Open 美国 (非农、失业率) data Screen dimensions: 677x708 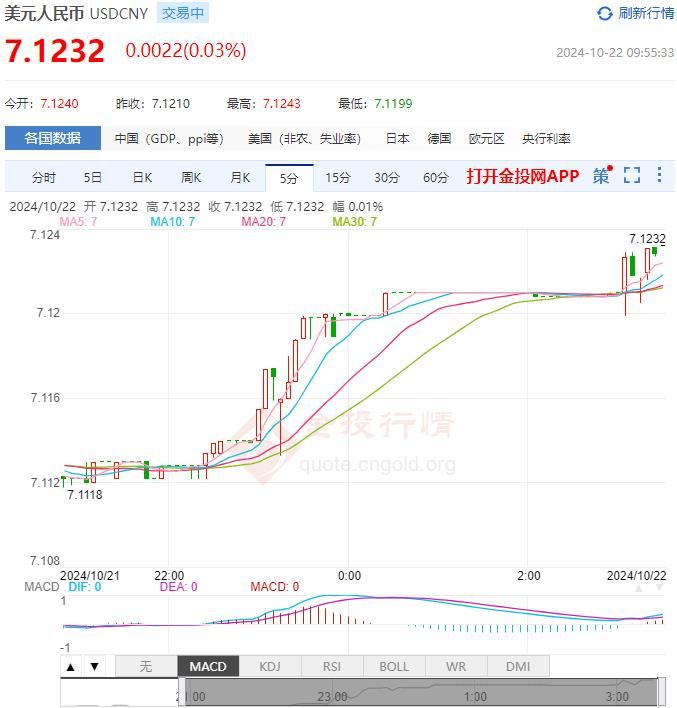tap(304, 139)
